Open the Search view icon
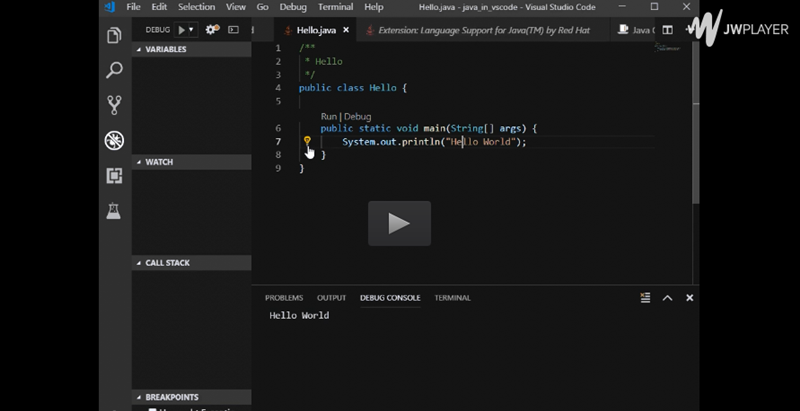The image size is (800, 411). click(114, 70)
